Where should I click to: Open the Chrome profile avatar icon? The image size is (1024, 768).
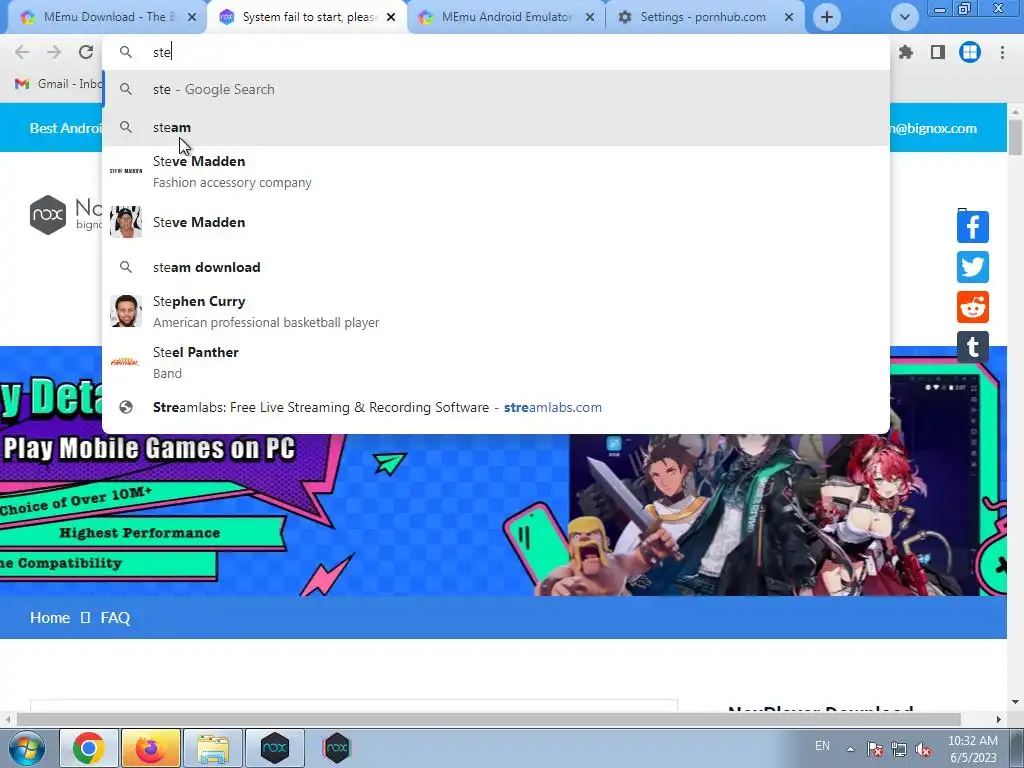[x=970, y=52]
